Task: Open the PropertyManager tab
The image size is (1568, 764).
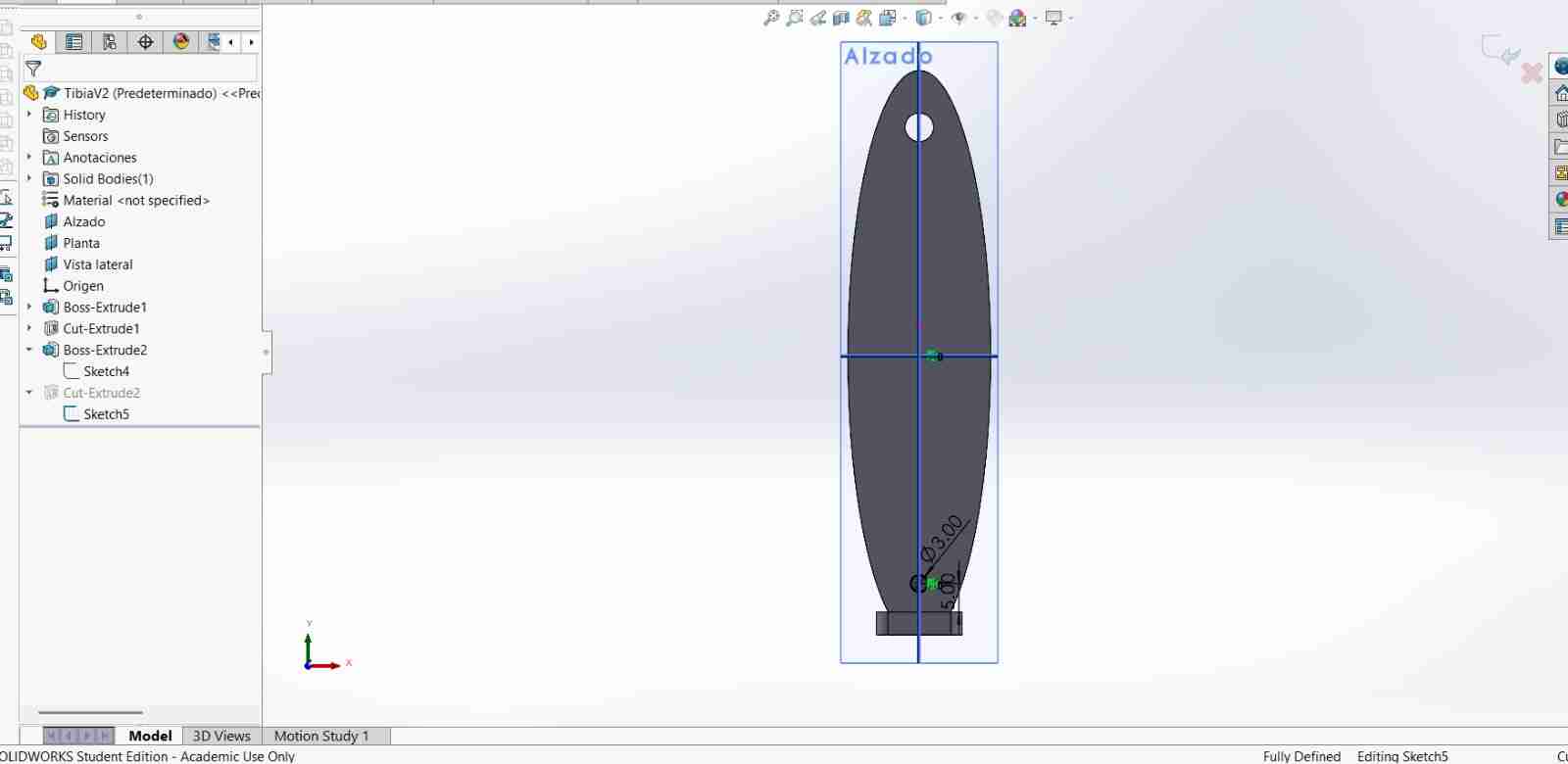Action: (x=74, y=42)
